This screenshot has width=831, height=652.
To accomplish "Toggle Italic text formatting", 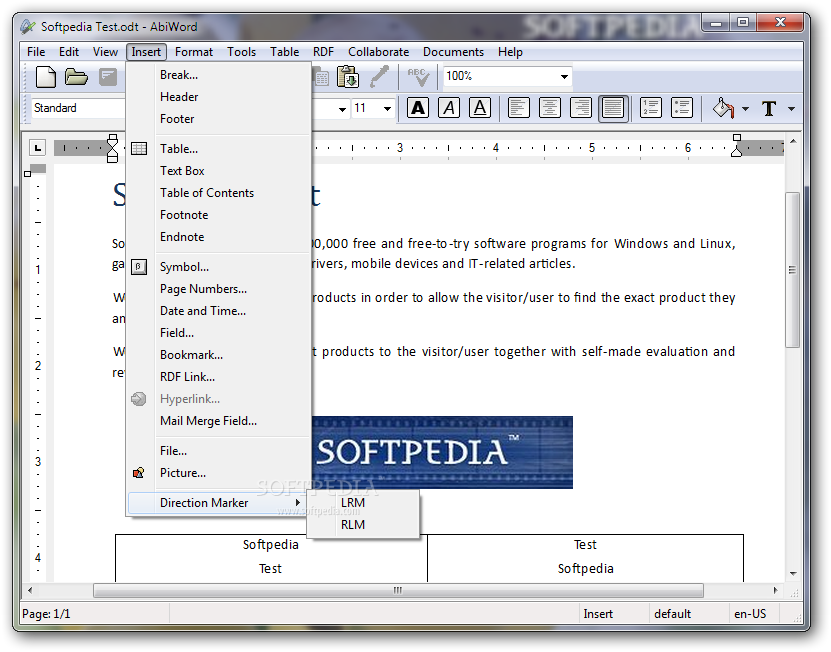I will (x=449, y=108).
